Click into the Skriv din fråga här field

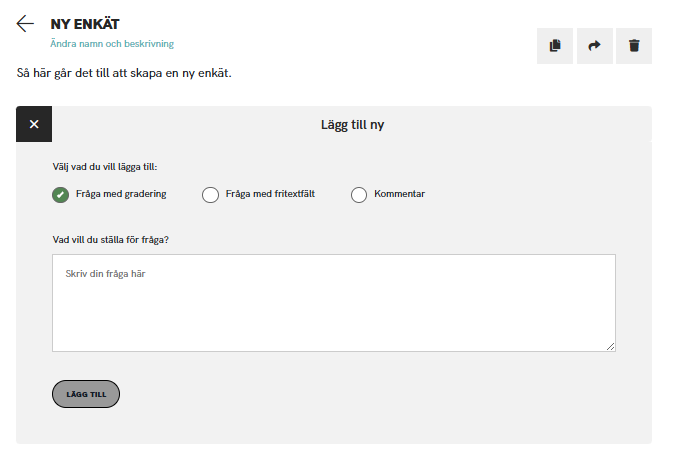tap(333, 303)
